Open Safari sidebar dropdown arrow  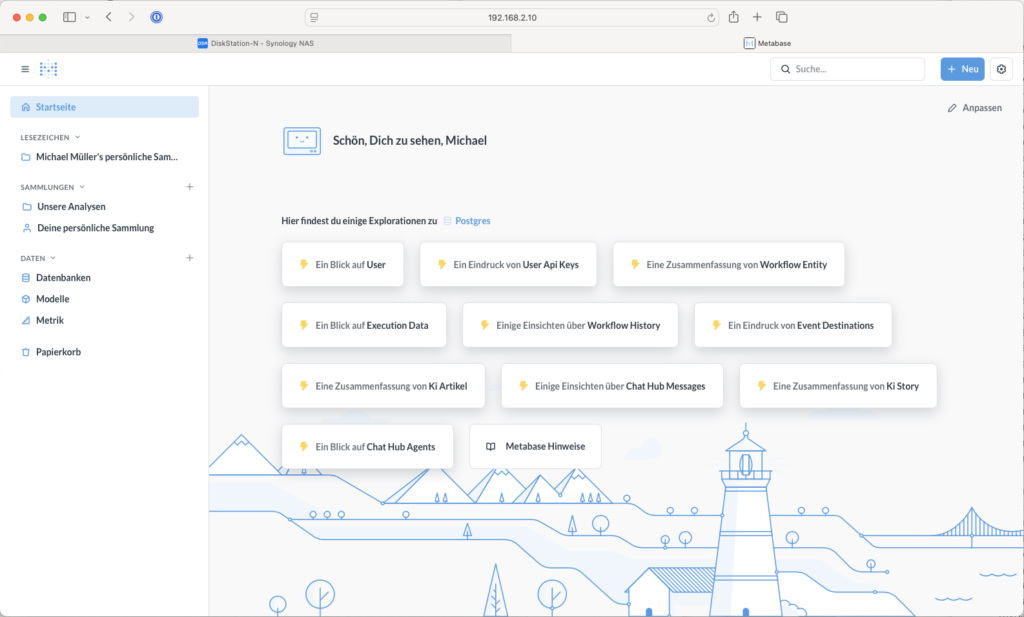tap(87, 17)
